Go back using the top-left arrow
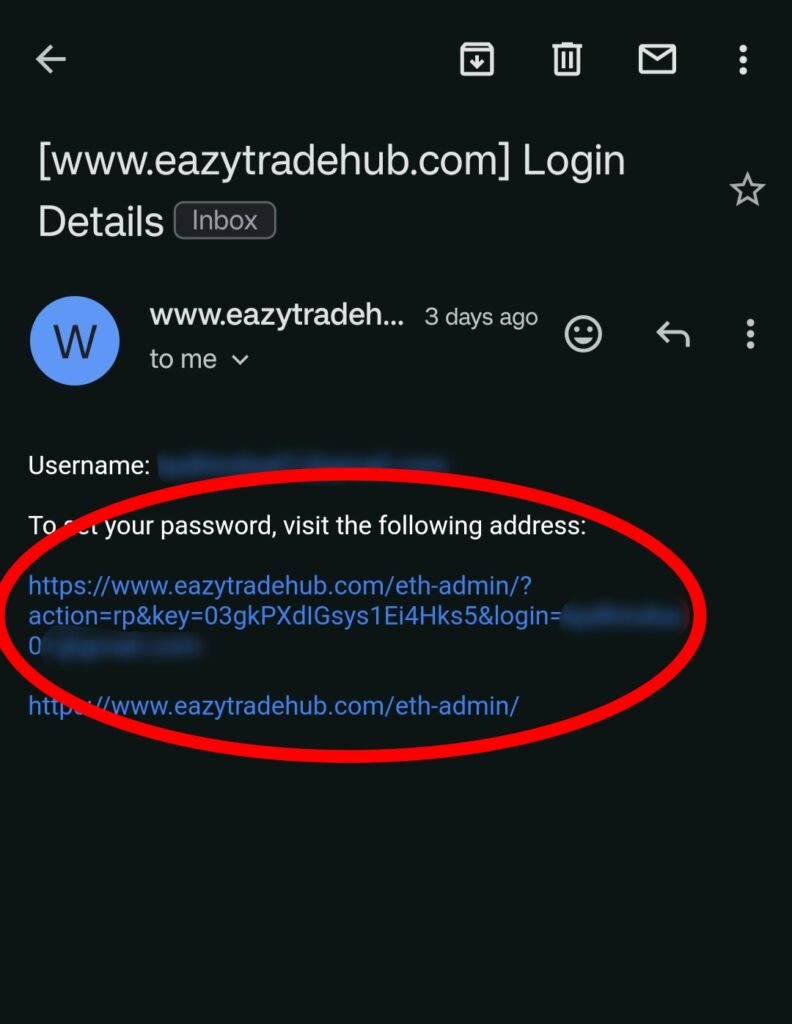This screenshot has height=1024, width=792. 50,59
